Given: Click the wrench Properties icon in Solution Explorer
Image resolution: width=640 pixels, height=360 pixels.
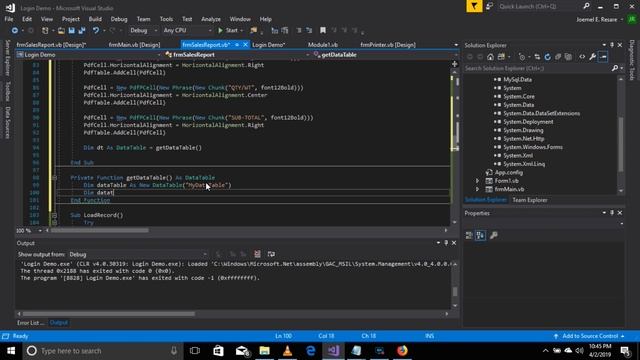Looking at the screenshot, I should tap(592, 57).
